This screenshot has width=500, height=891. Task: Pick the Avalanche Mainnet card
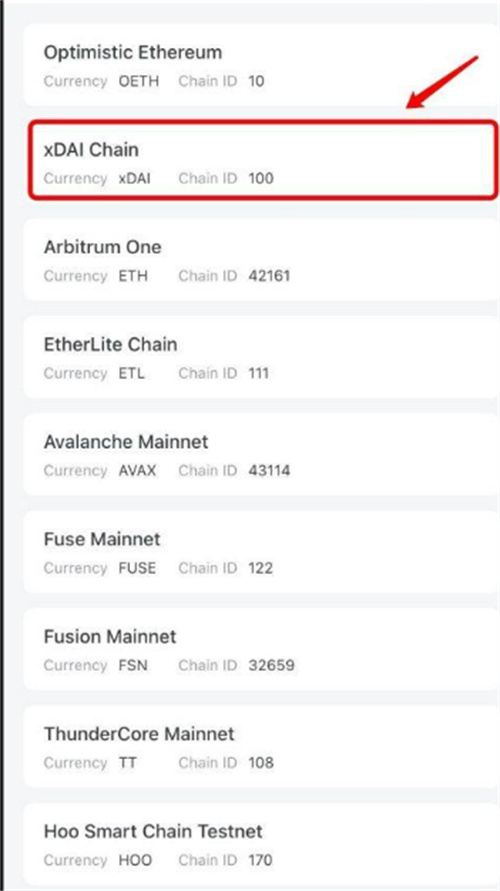point(261,455)
